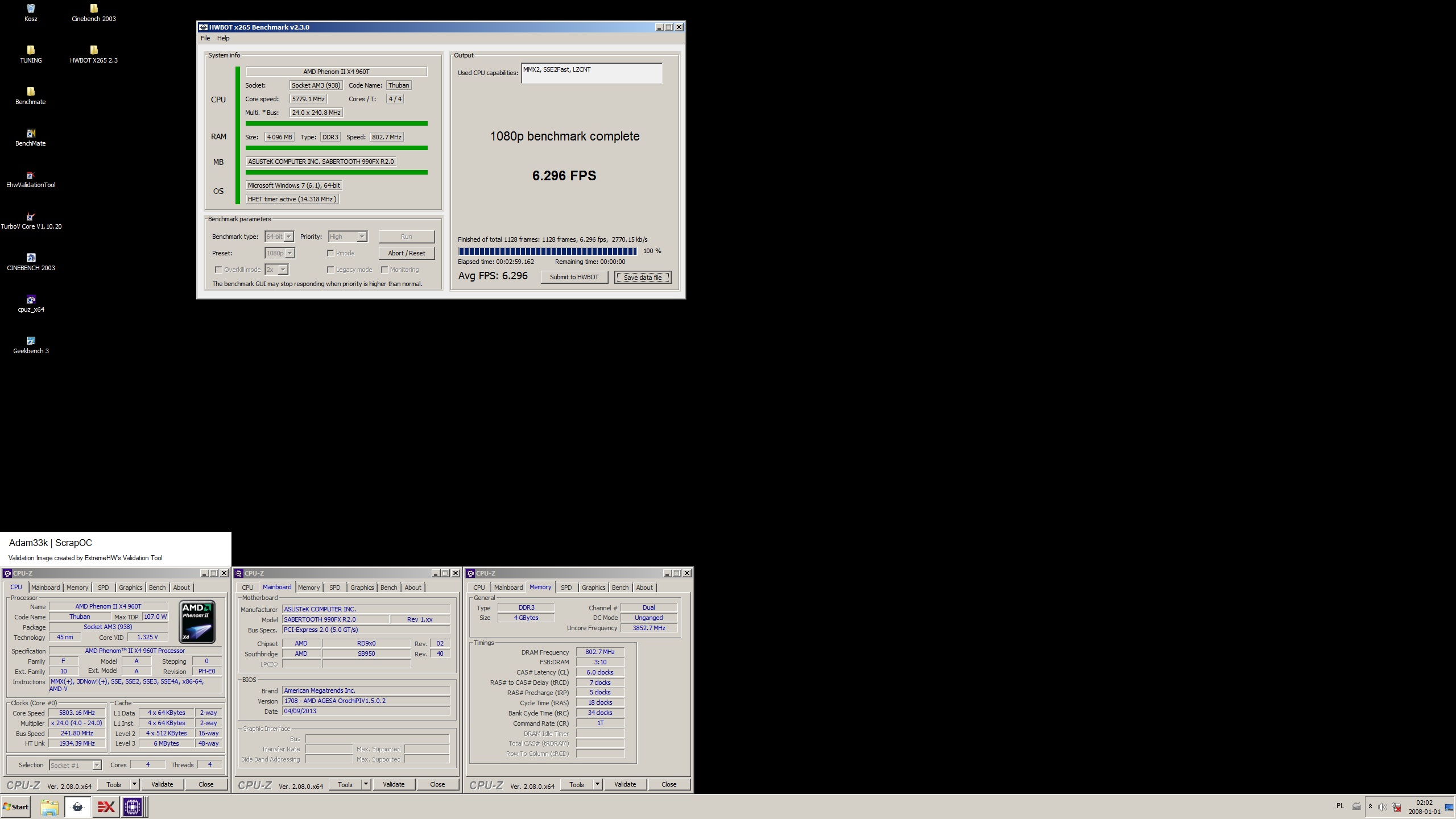The image size is (1456, 819).
Task: Click the network status tray icon
Action: pos(1396,806)
